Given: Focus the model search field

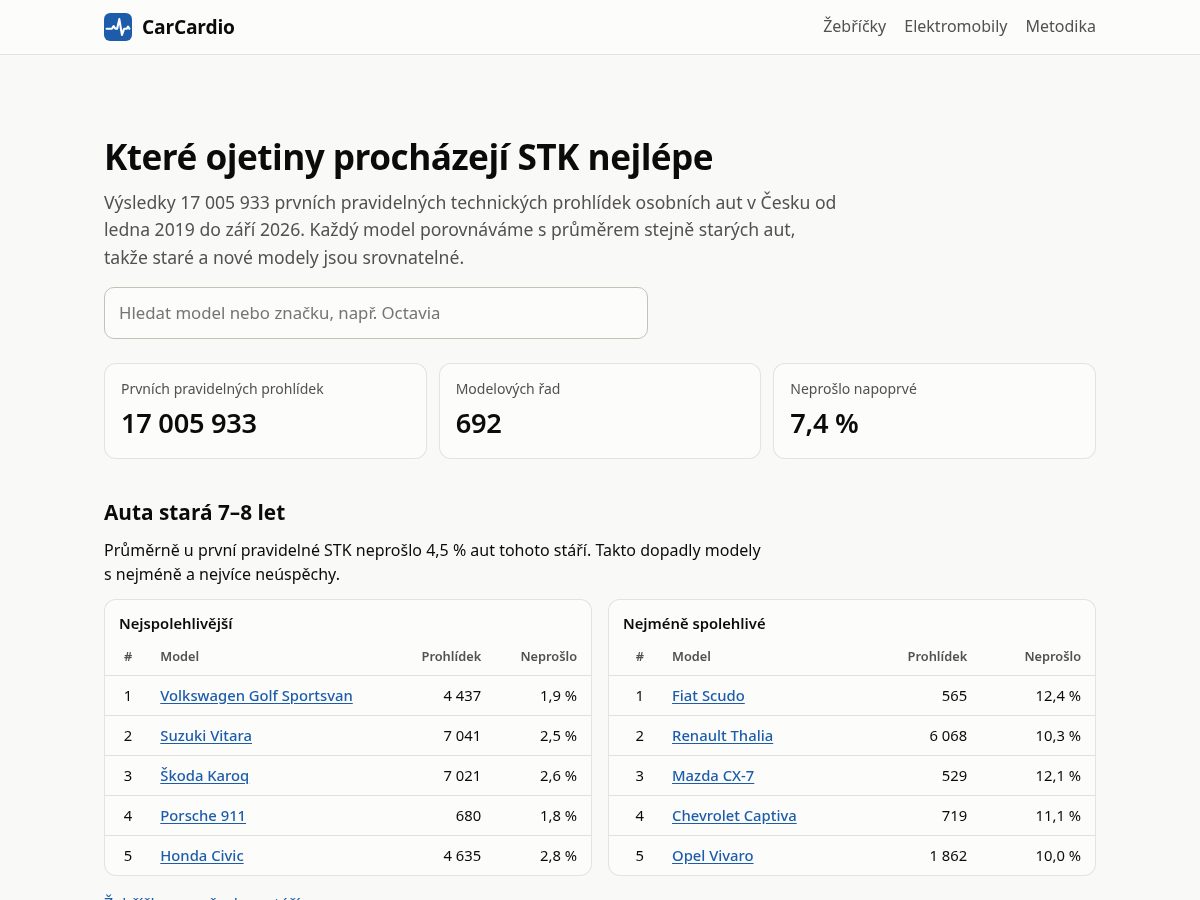Looking at the screenshot, I should point(376,313).
